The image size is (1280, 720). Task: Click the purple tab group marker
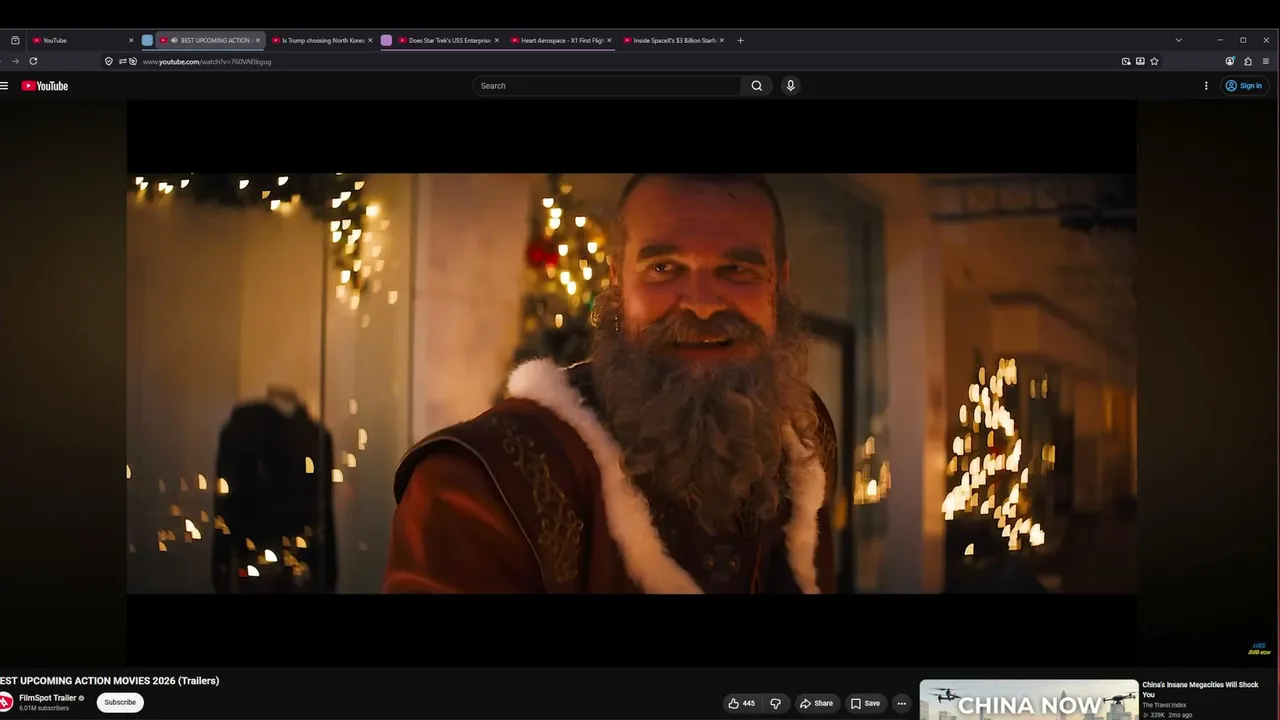(x=386, y=40)
